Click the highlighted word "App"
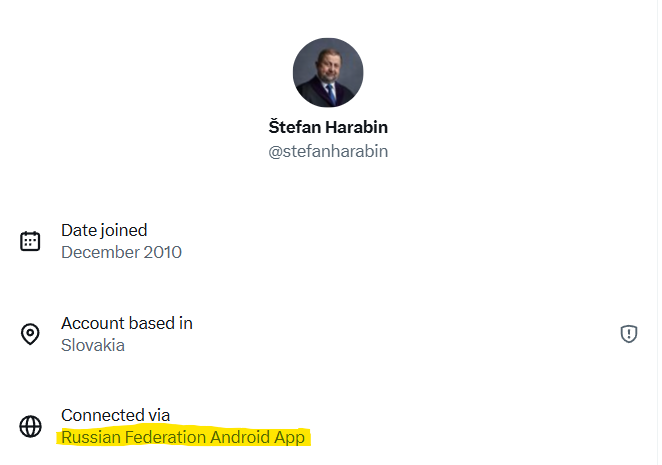This screenshot has width=662, height=465. 290,437
